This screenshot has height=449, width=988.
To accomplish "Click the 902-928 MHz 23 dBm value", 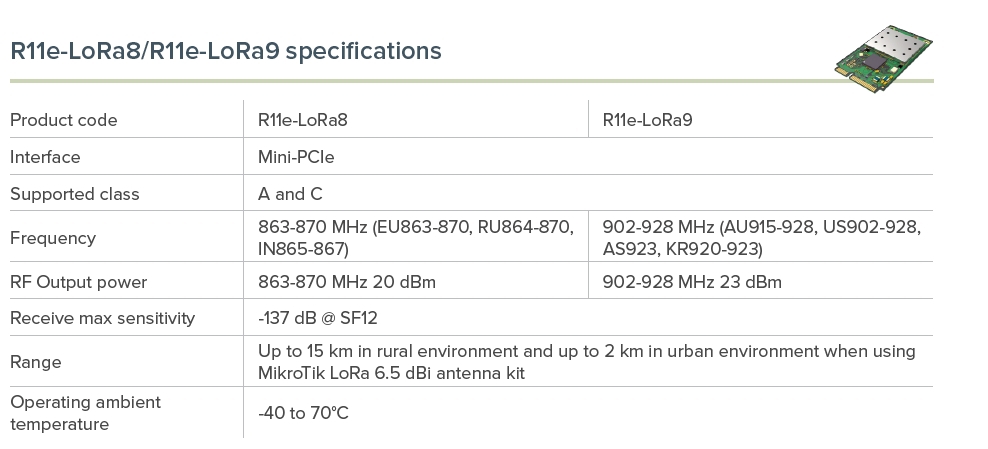I will click(x=692, y=282).
